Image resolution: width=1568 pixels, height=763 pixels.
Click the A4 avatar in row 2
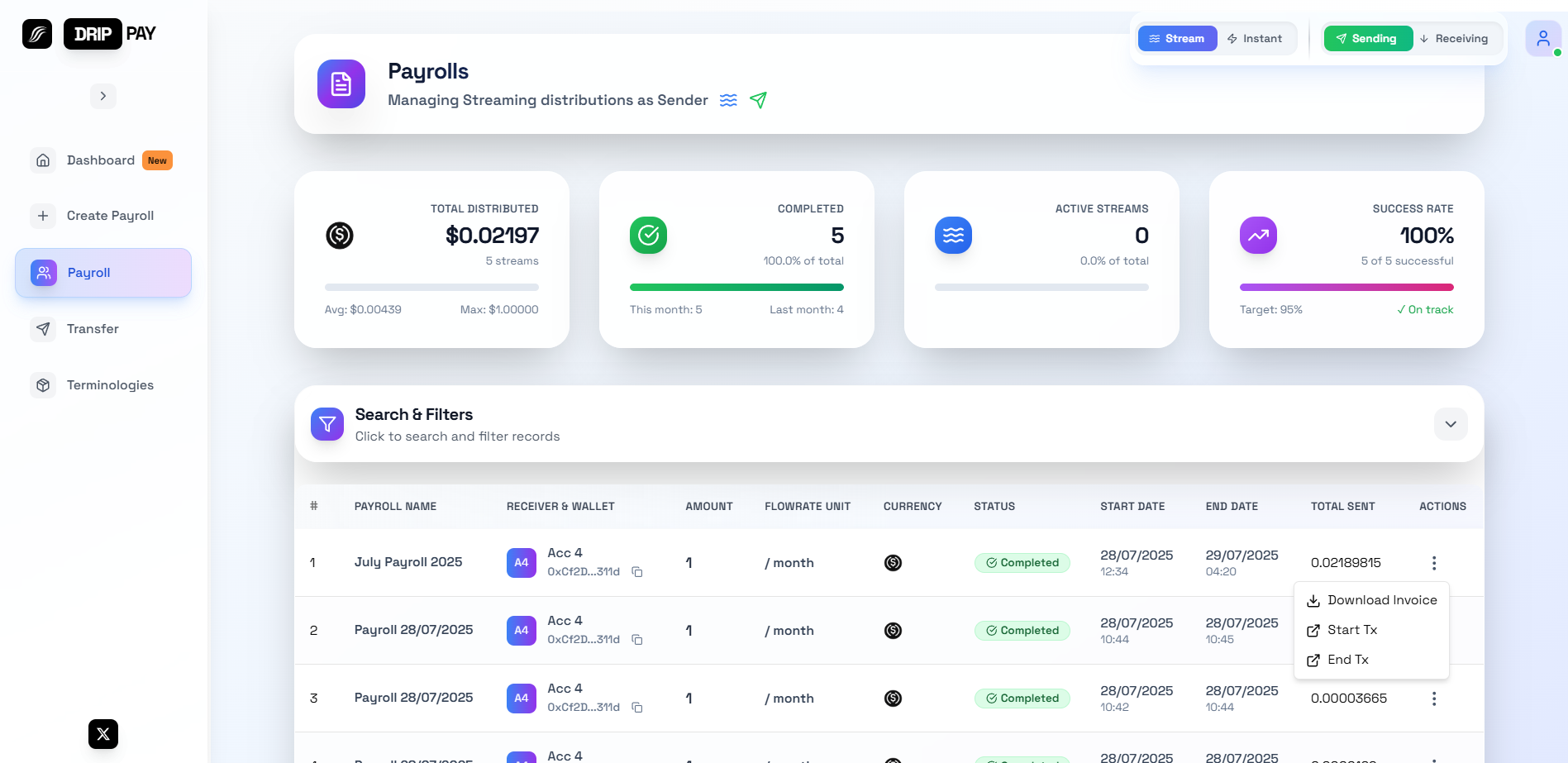tap(522, 631)
